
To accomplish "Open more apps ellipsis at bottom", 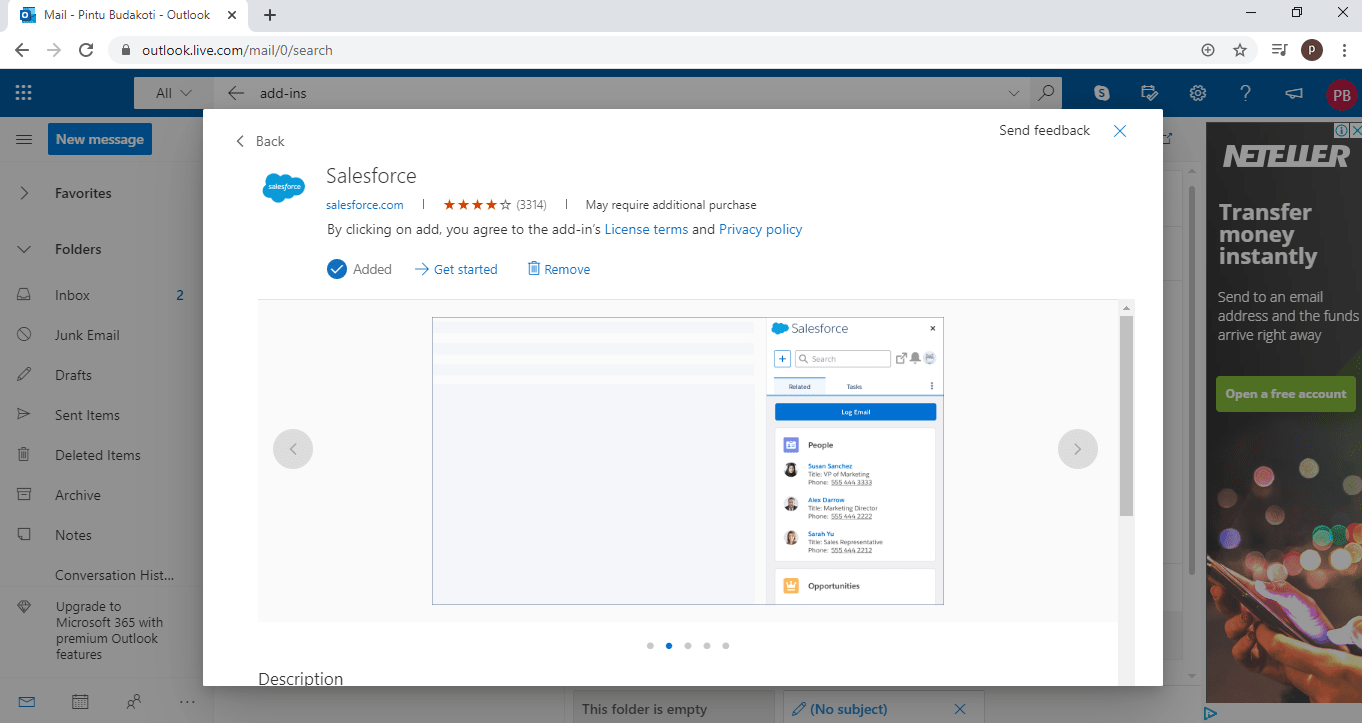I will [x=187, y=702].
